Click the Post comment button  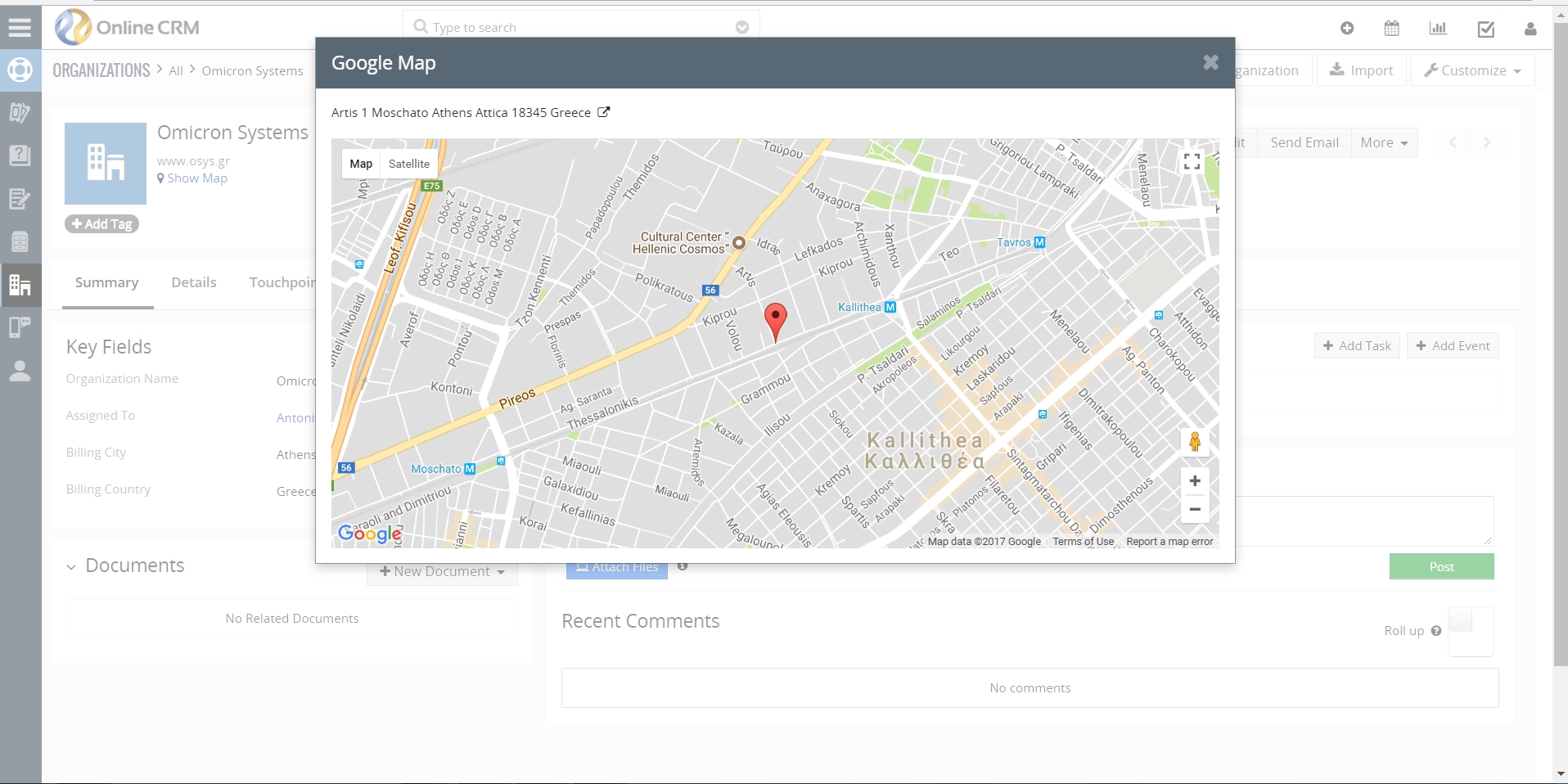point(1441,566)
